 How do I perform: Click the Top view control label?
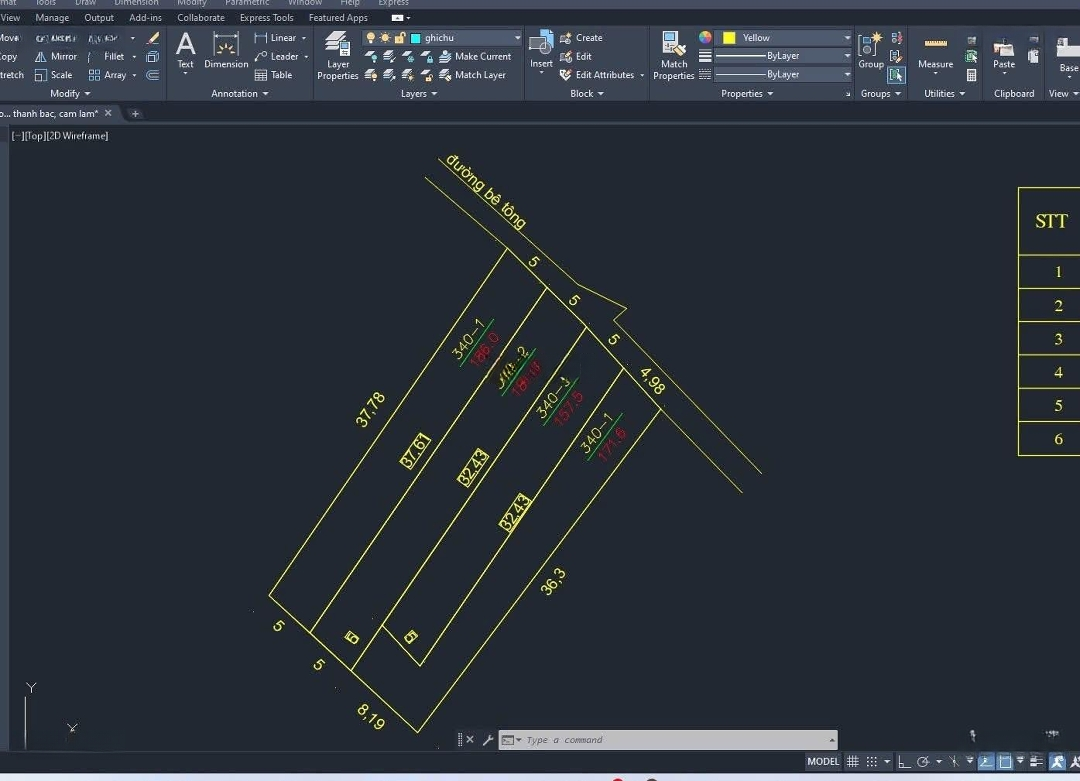(36, 136)
